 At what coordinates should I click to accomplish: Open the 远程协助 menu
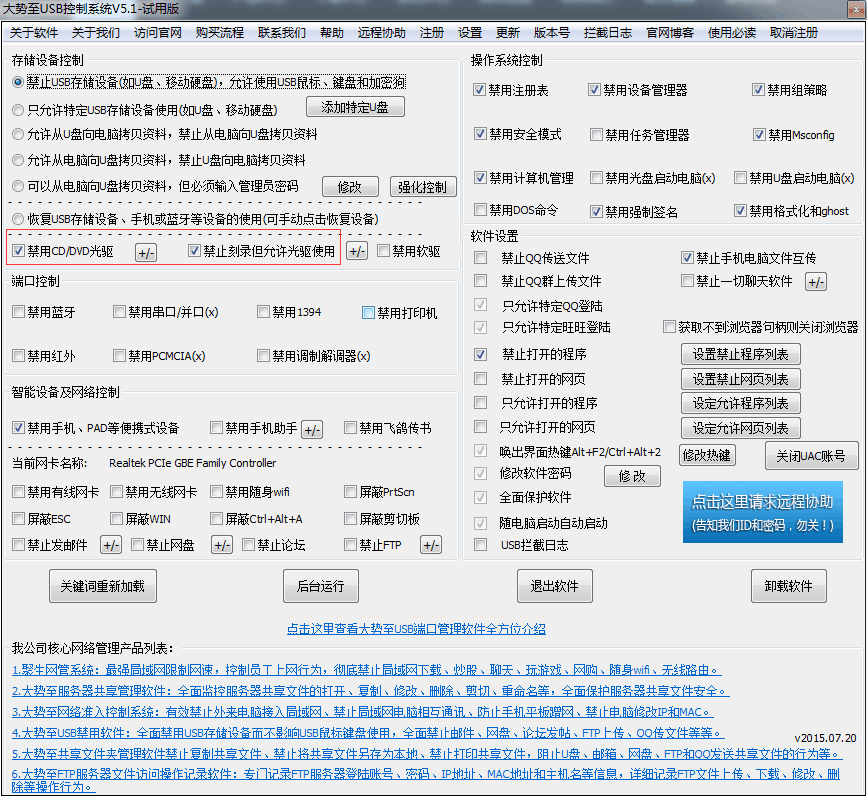381,31
